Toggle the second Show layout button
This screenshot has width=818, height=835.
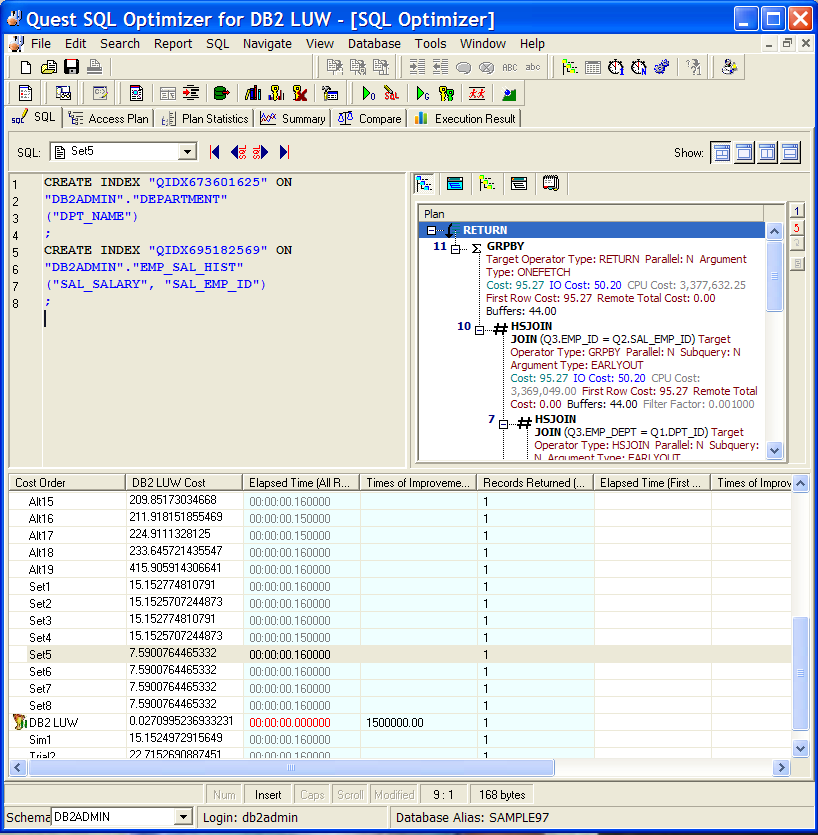tap(744, 152)
